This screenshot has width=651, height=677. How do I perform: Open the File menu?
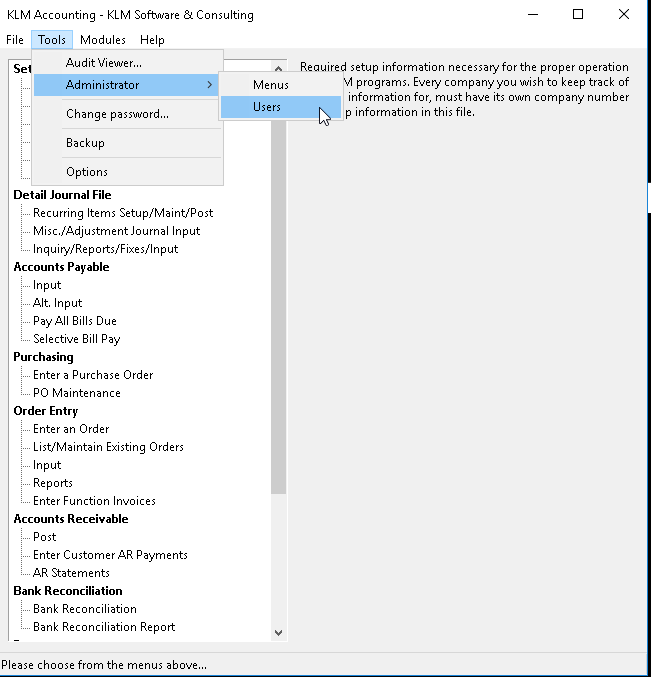point(15,40)
